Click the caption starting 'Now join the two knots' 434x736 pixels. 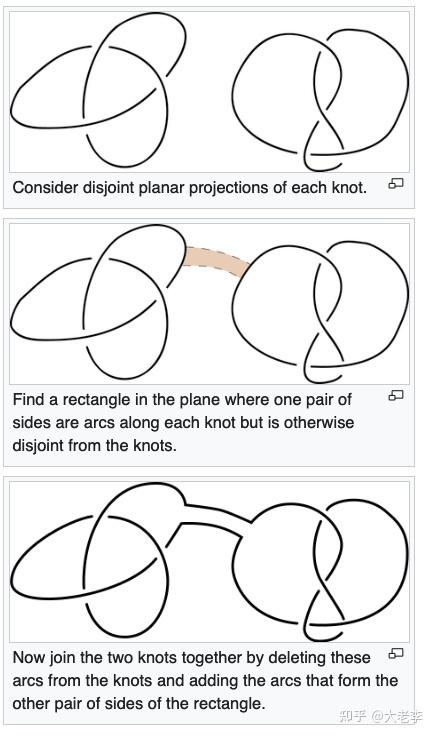[205, 680]
